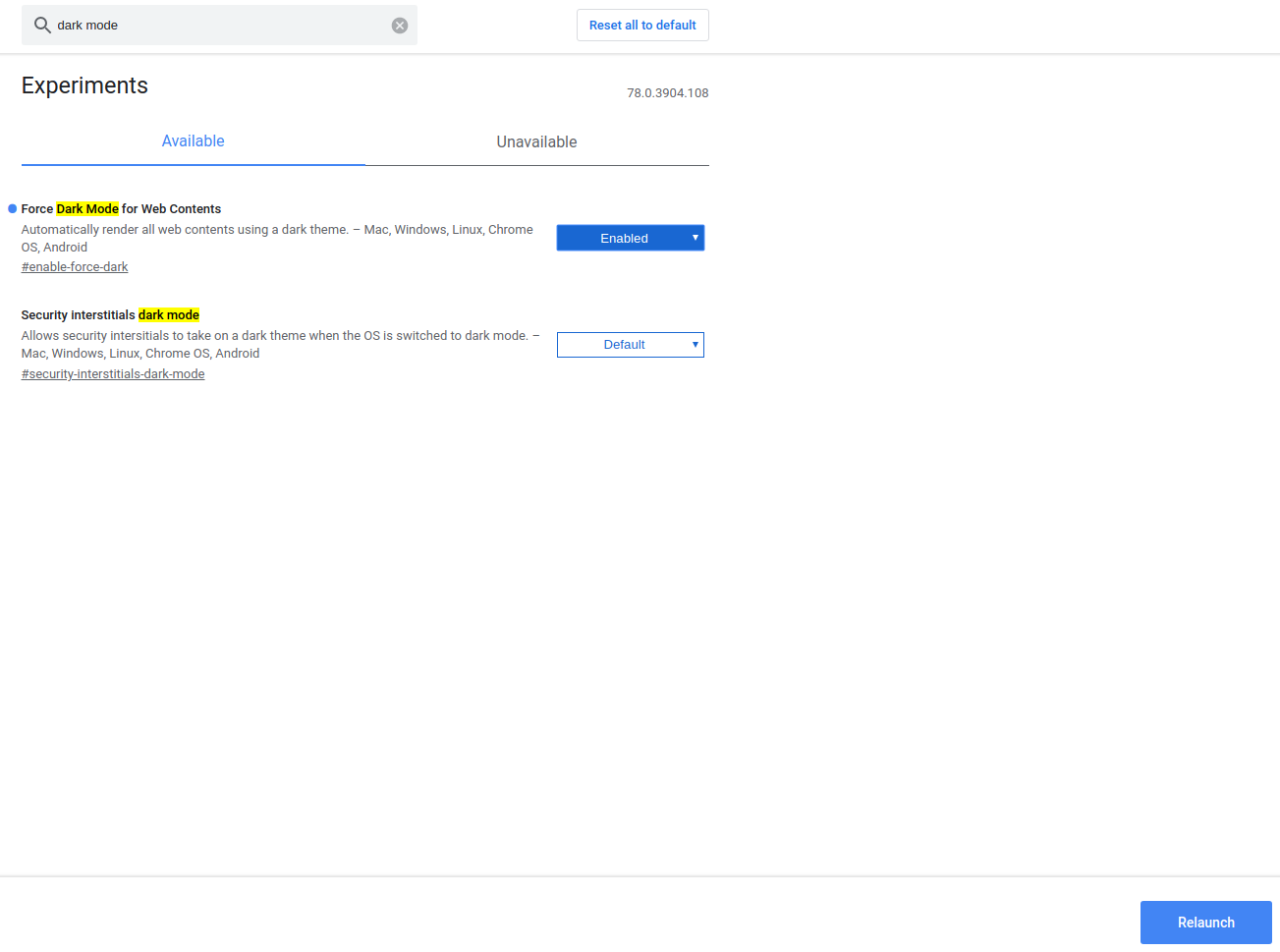Click the 'Force Dark Mode for Web Contents' title
The width and height of the screenshot is (1280, 952).
[x=121, y=209]
